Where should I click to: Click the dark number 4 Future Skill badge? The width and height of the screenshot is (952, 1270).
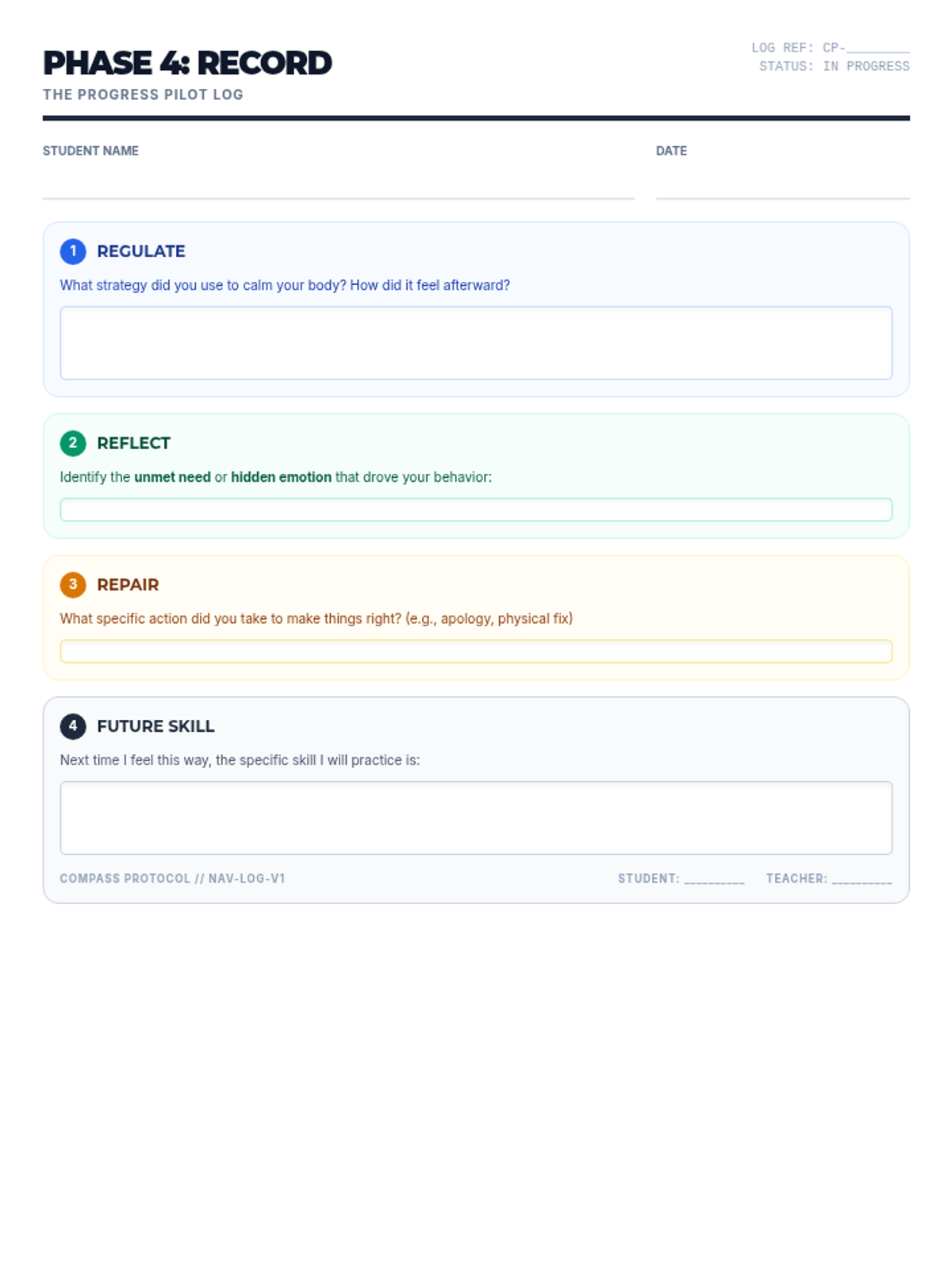(73, 726)
